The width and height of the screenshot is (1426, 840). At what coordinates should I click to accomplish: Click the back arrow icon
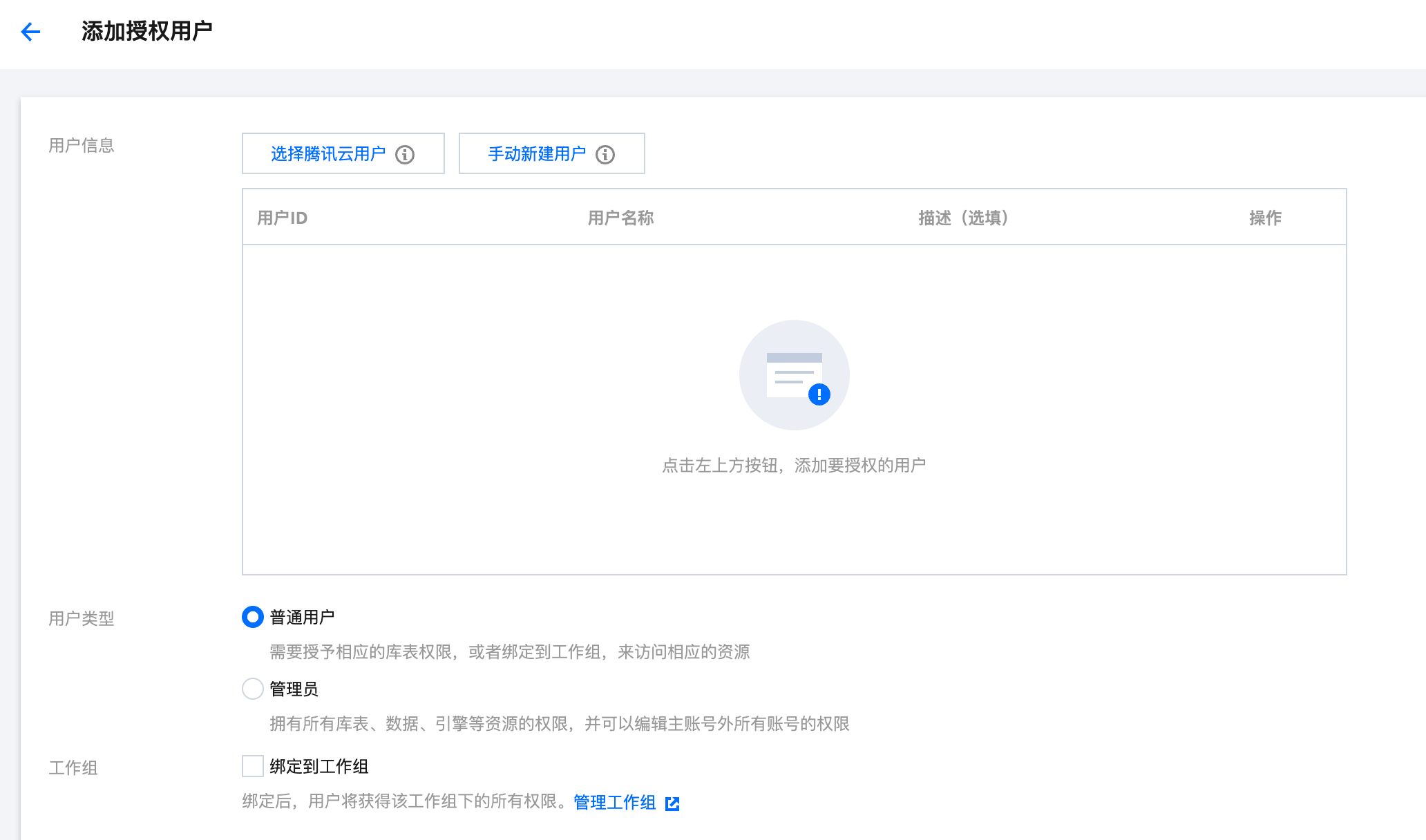[30, 32]
